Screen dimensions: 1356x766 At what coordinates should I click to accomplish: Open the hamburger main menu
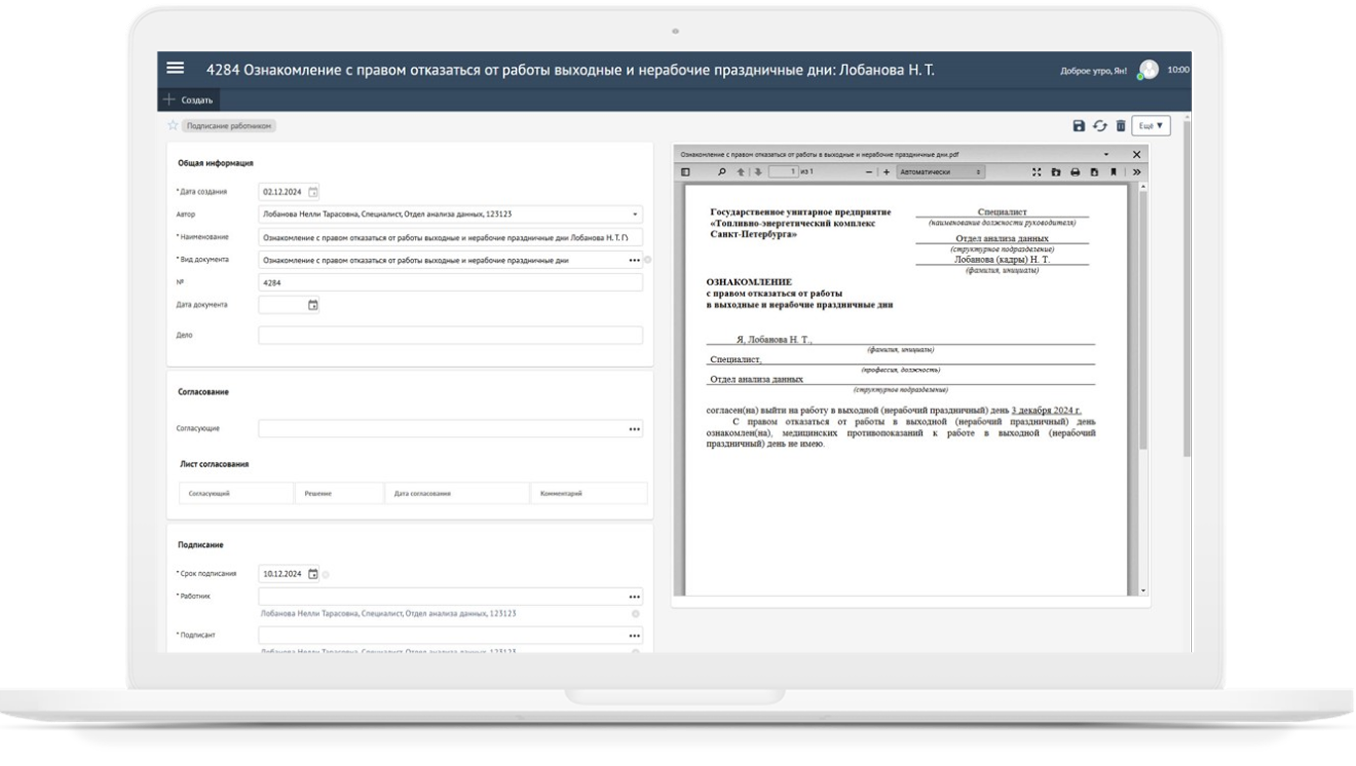pos(175,68)
